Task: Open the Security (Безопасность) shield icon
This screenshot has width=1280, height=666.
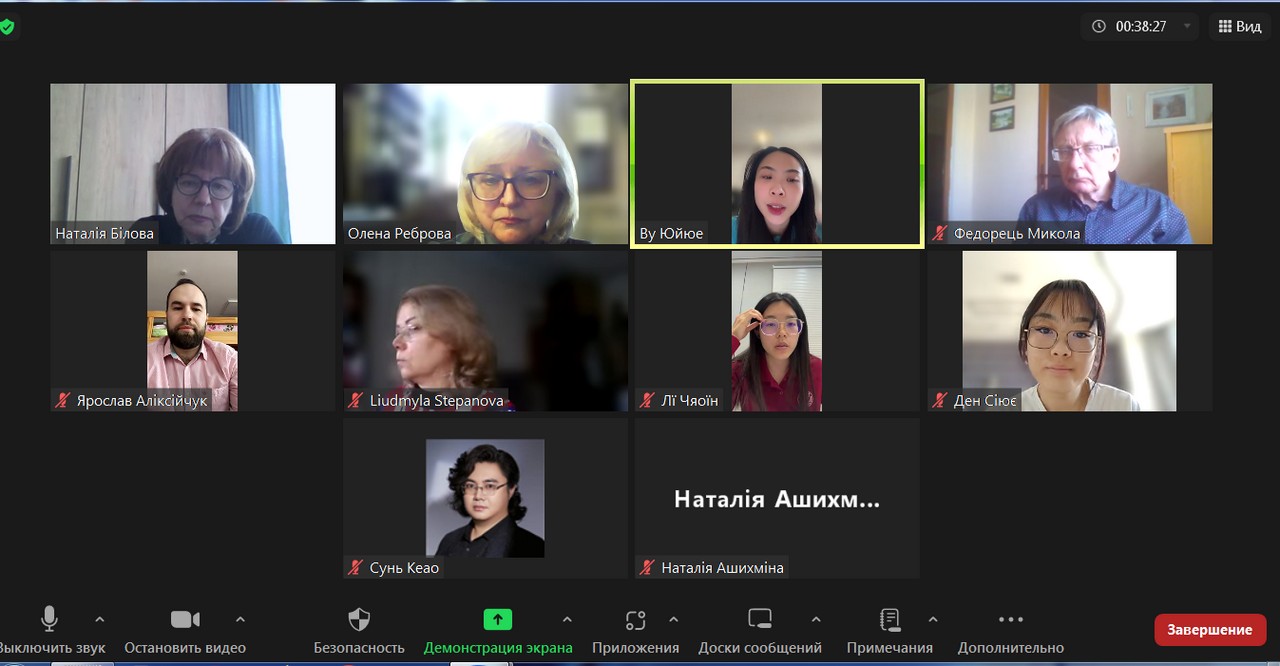Action: pos(359,620)
